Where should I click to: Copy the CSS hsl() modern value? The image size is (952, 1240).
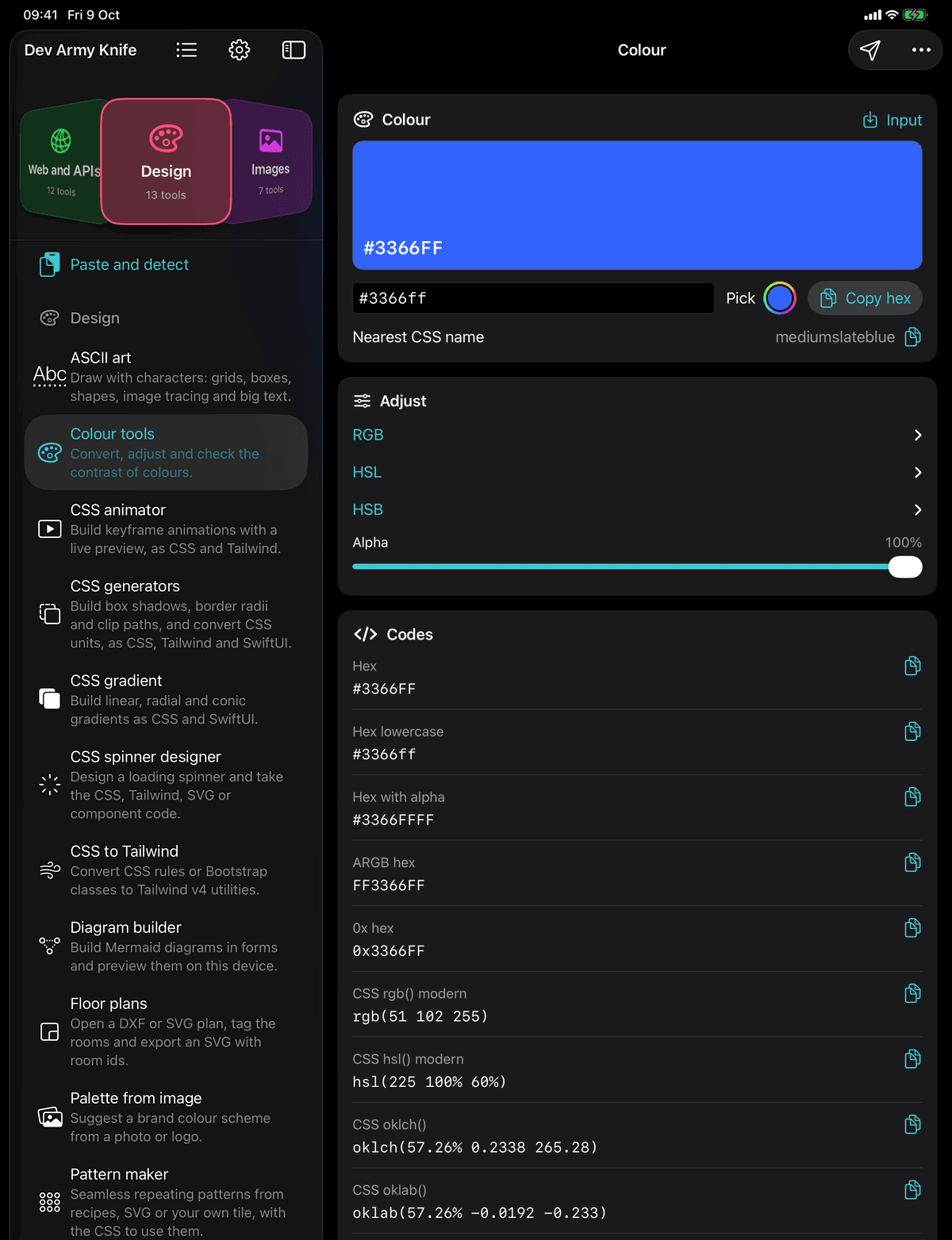pyautogui.click(x=913, y=1058)
